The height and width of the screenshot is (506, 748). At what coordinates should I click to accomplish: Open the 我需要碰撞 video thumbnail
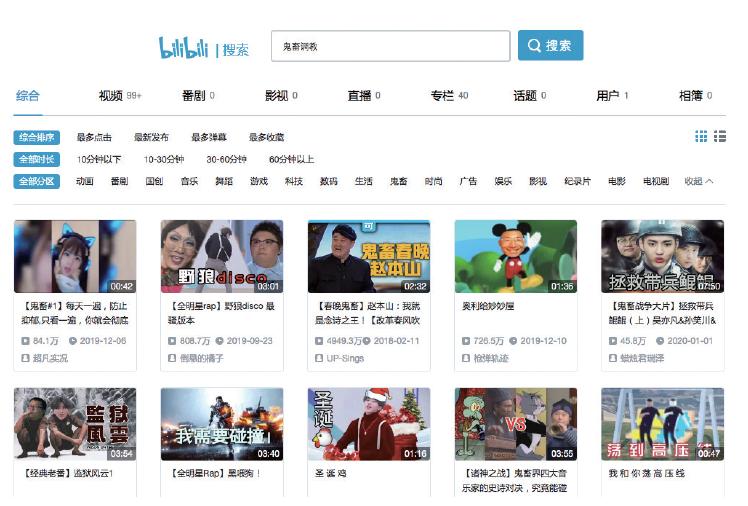(x=222, y=424)
